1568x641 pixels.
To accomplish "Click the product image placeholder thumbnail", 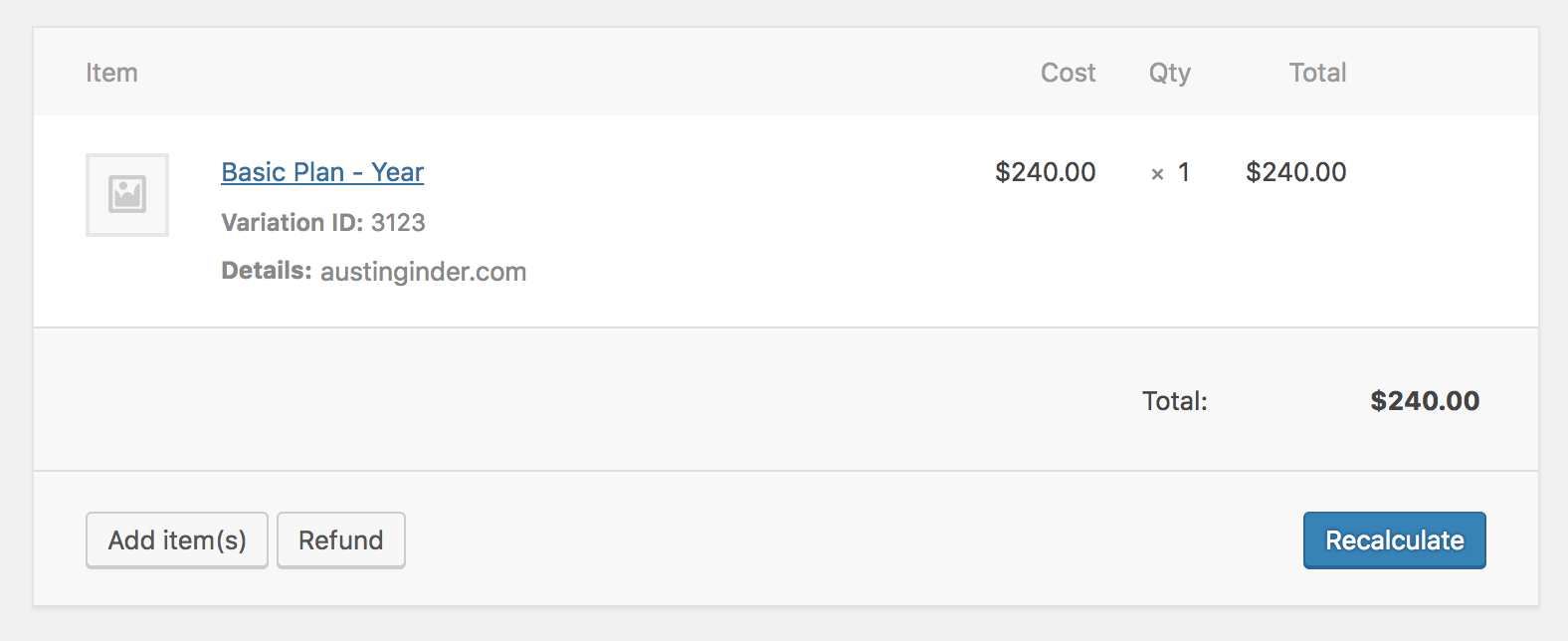I will (127, 195).
